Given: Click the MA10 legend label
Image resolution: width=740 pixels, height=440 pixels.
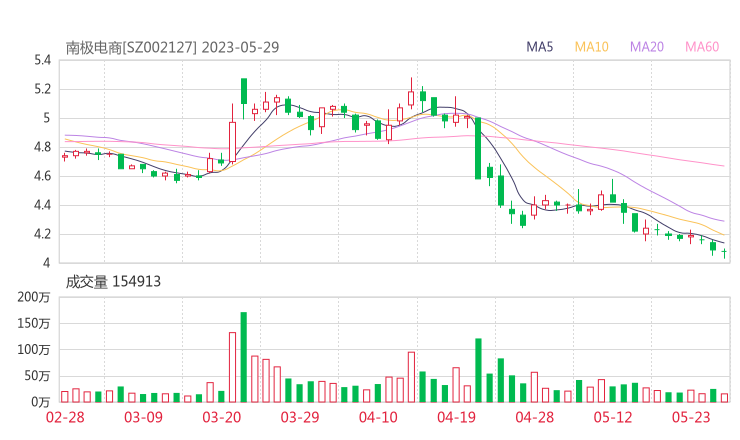Looking at the screenshot, I should (x=591, y=47).
